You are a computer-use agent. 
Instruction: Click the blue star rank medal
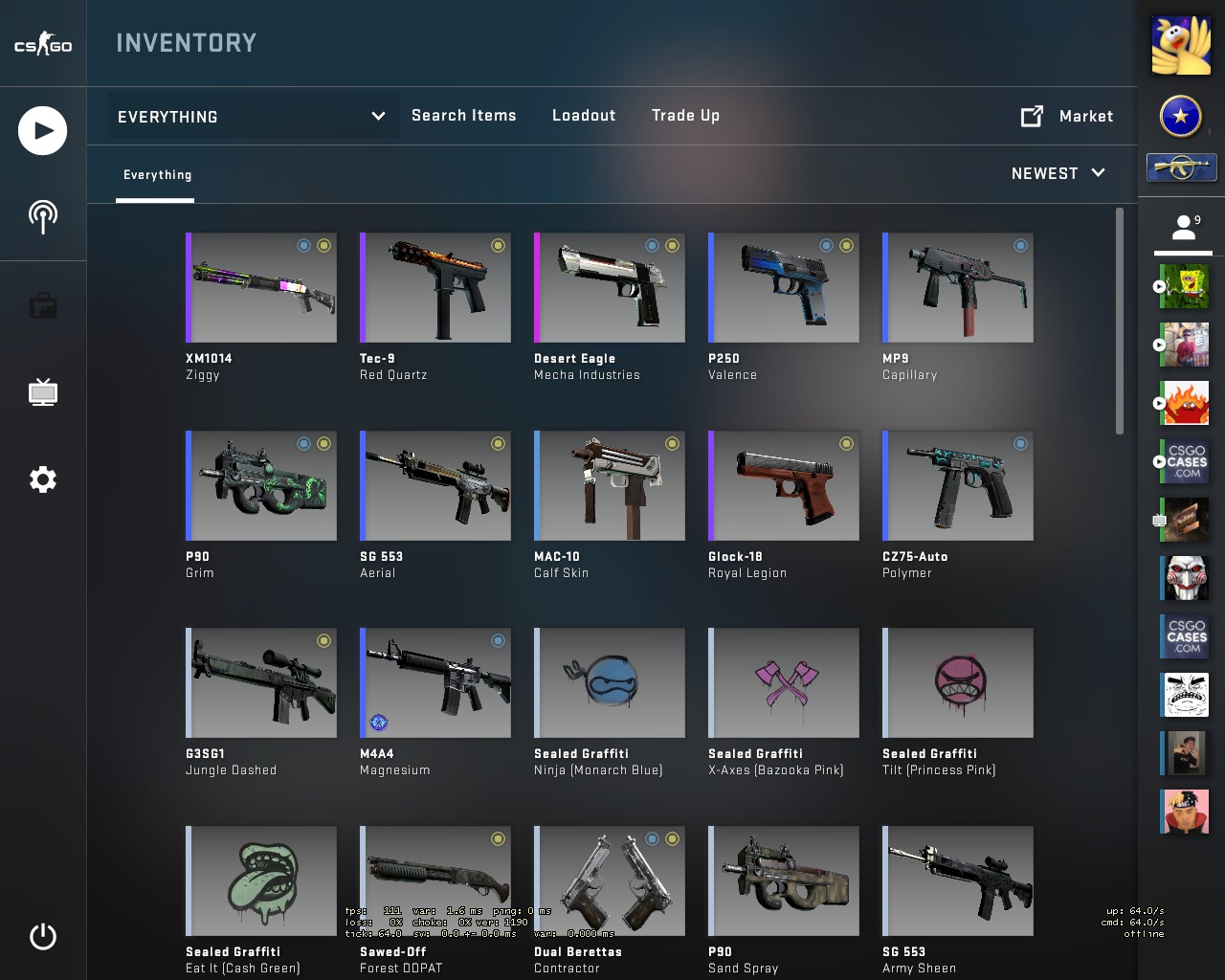pos(1181,117)
